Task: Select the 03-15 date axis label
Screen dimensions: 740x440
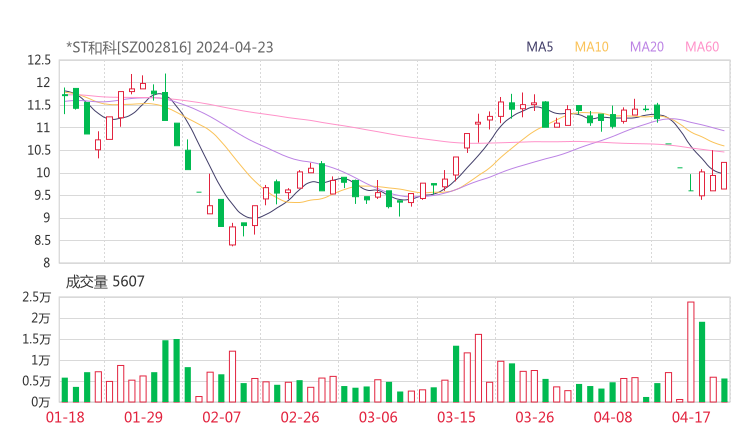Action: click(456, 417)
